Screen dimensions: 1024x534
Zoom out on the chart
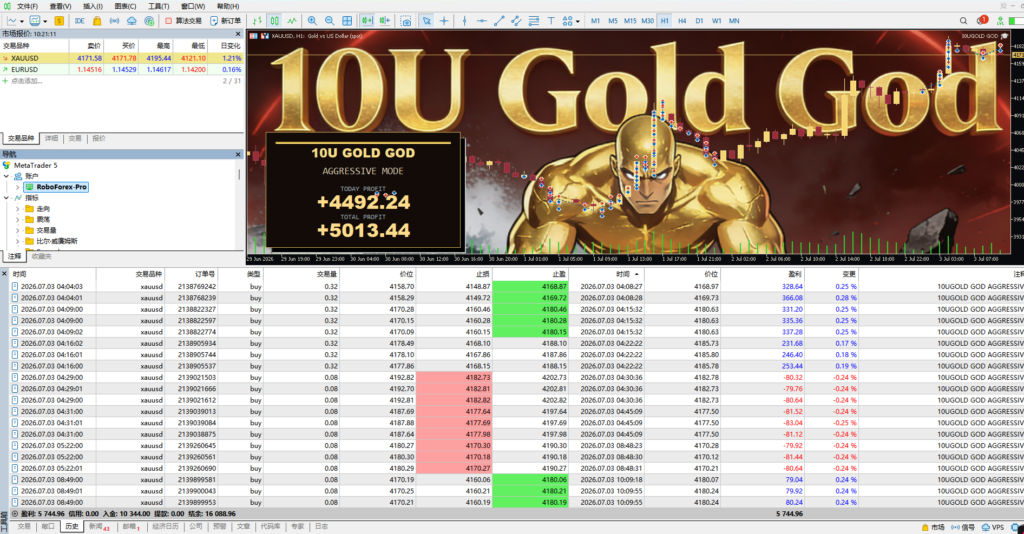pyautogui.click(x=329, y=21)
